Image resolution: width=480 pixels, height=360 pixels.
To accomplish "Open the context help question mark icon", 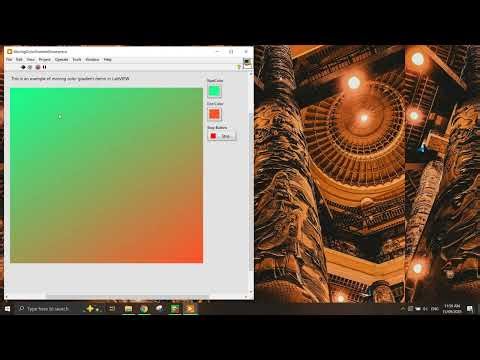I will point(239,67).
